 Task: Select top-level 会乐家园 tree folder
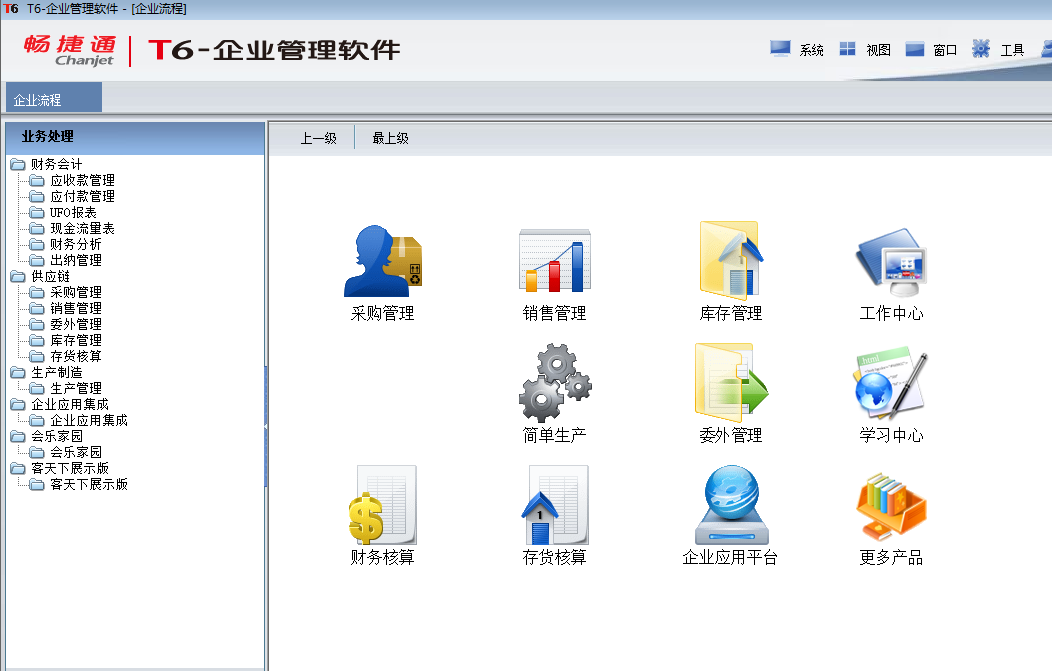(56, 437)
